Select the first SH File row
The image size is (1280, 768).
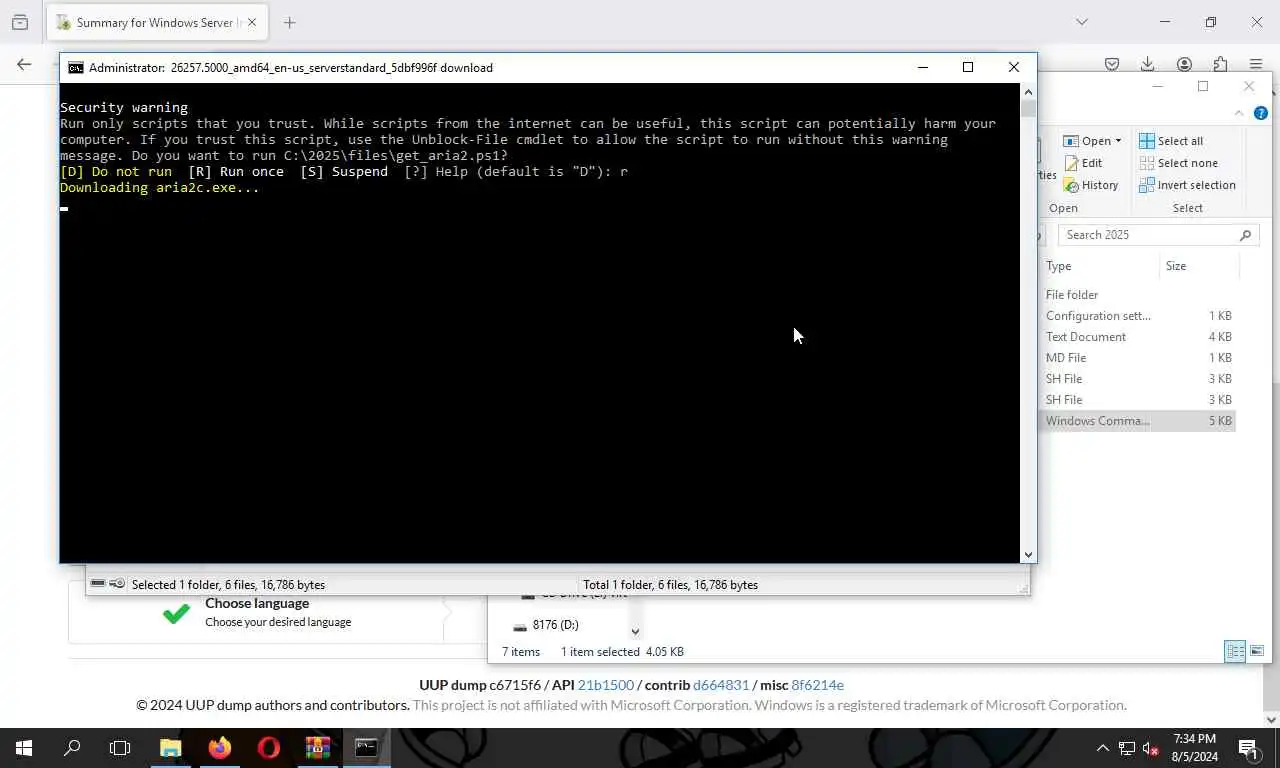click(x=1138, y=379)
